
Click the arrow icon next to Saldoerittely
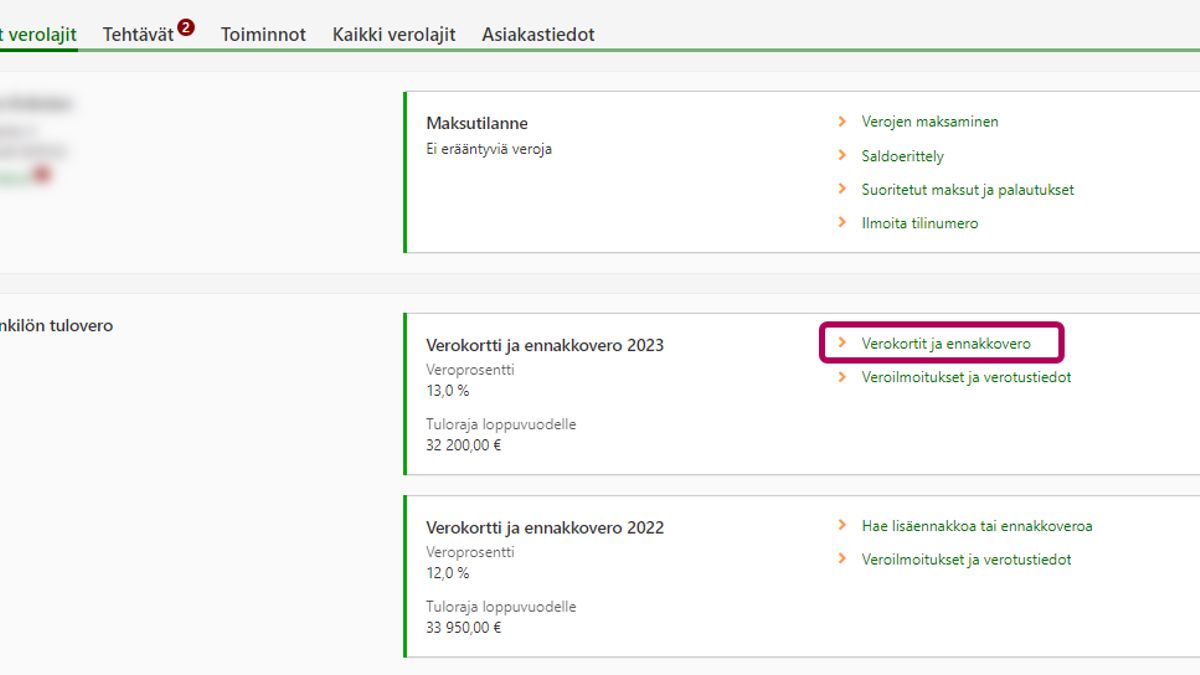pyautogui.click(x=842, y=156)
